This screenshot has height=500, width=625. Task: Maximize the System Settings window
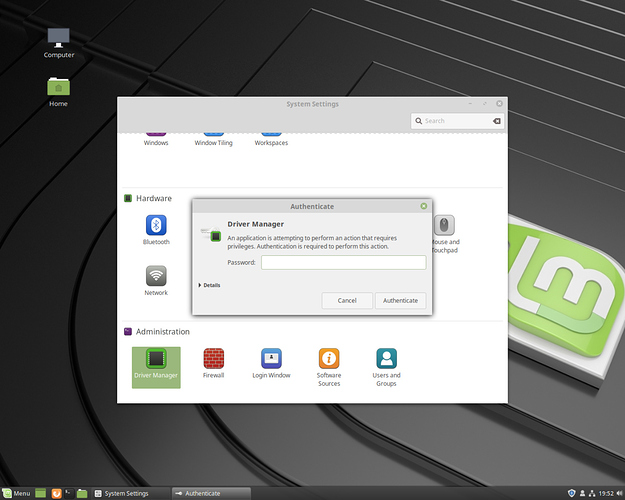(485, 104)
